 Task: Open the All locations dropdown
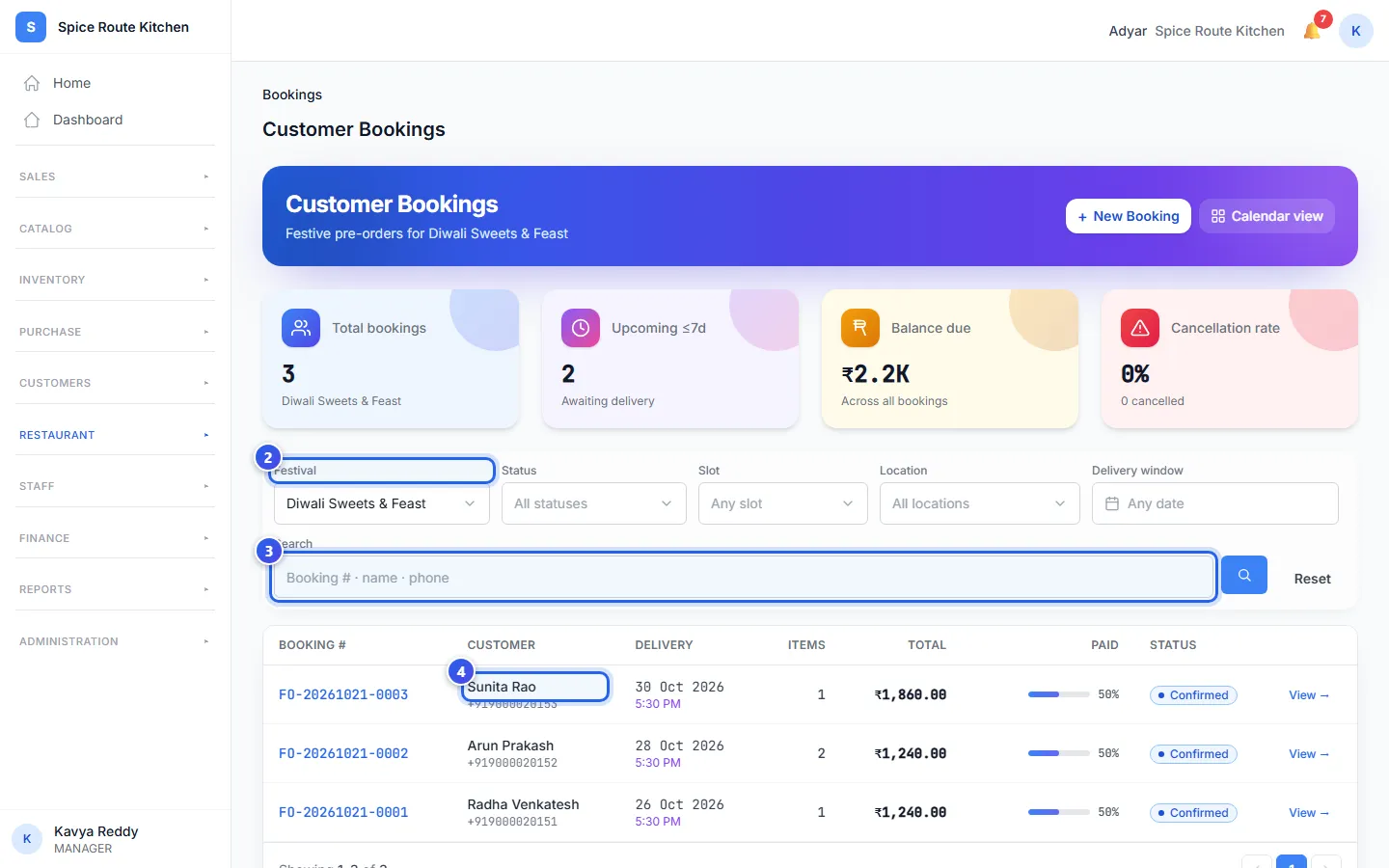click(980, 503)
